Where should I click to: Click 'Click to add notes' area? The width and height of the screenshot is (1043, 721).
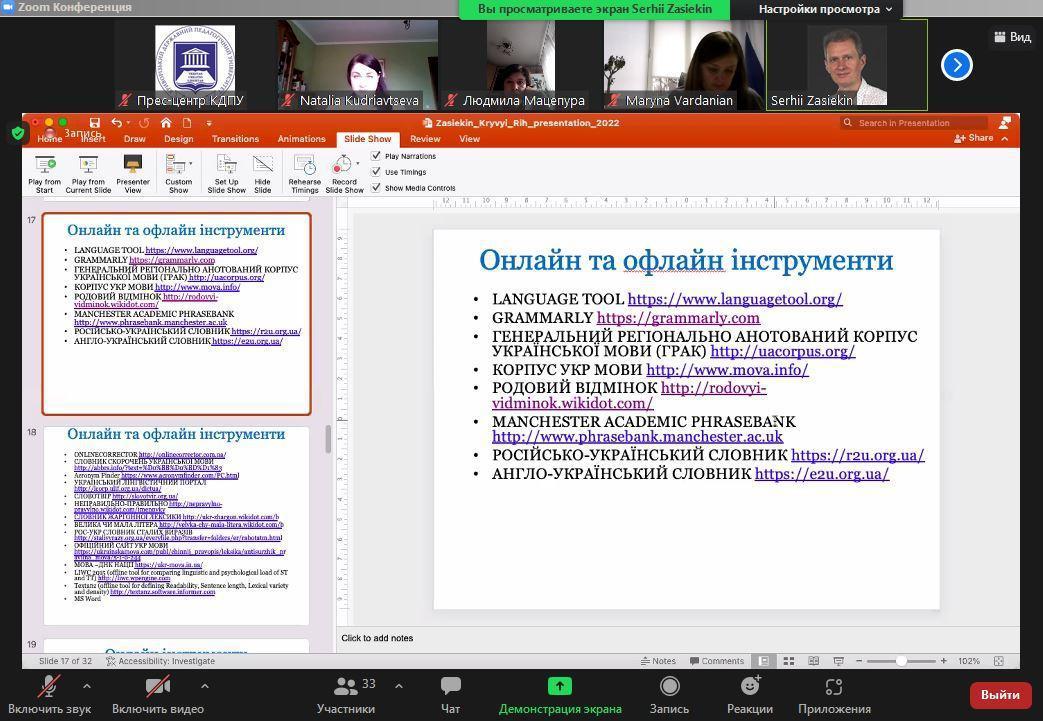(x=377, y=638)
